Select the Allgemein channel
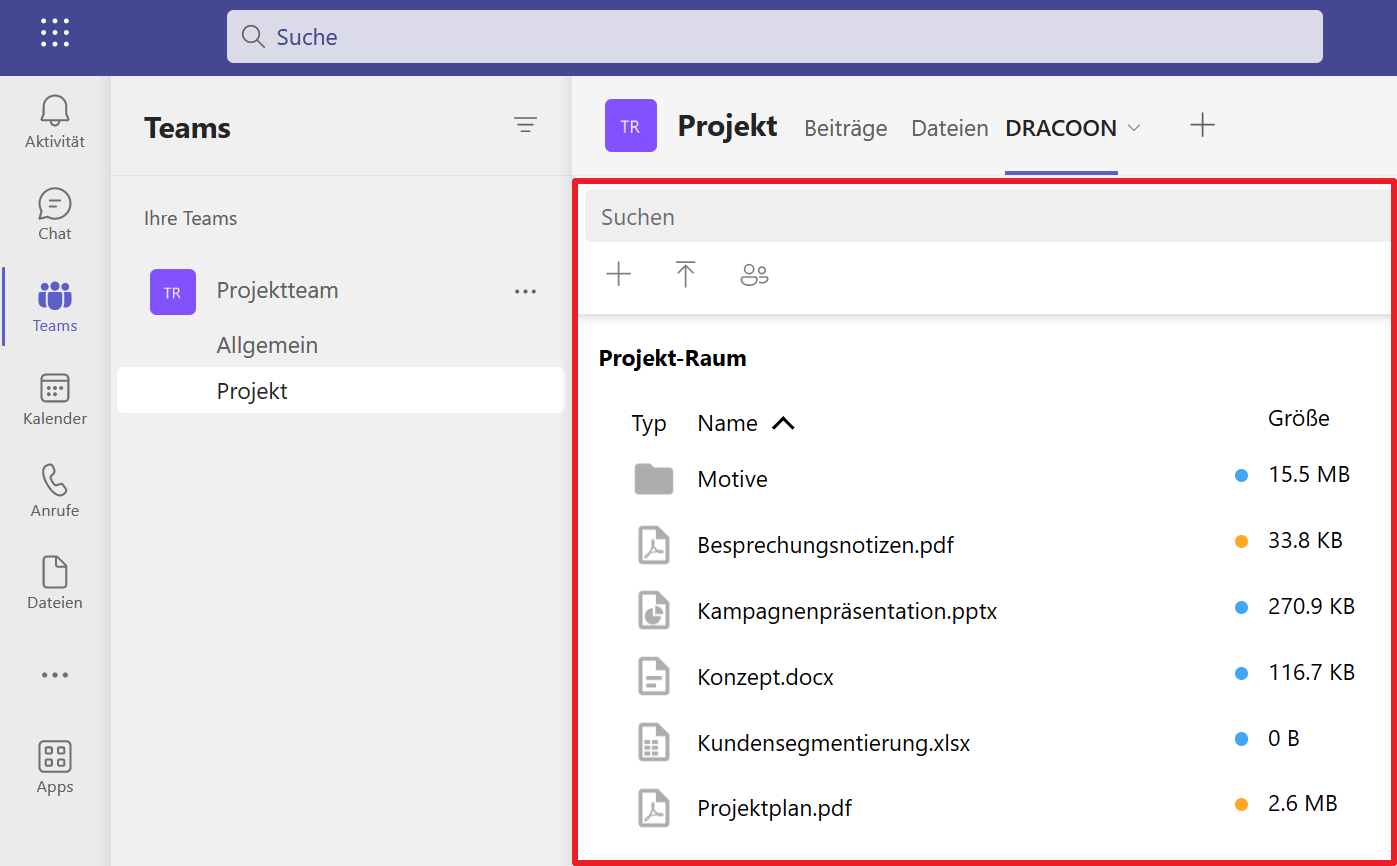The image size is (1397, 866). pos(267,345)
